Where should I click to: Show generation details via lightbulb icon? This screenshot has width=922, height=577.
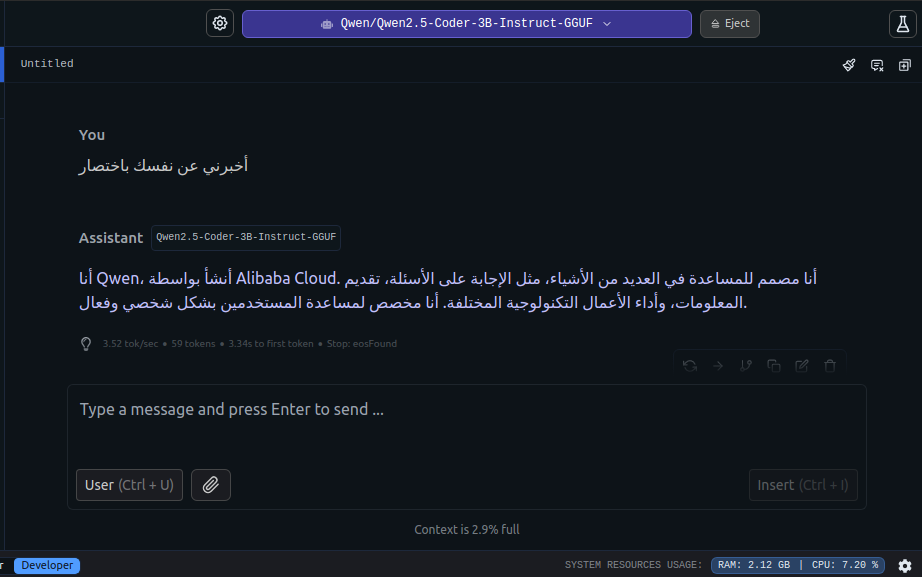point(86,344)
